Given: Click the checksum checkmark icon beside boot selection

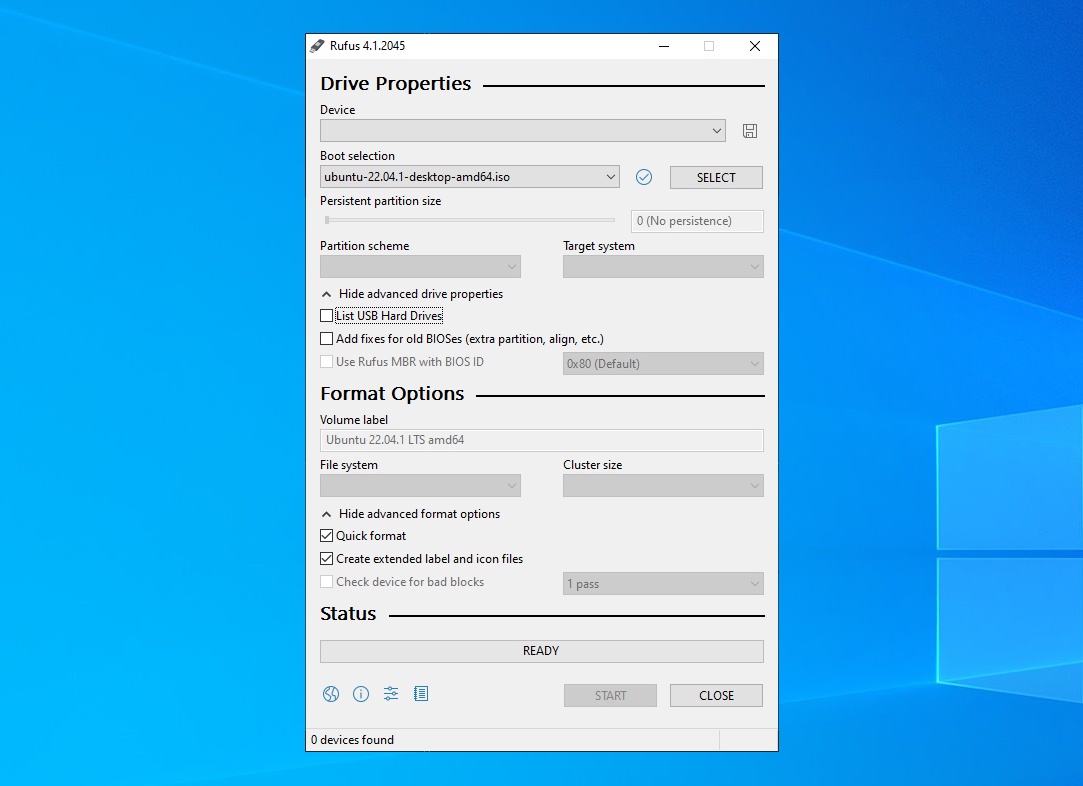Looking at the screenshot, I should coord(644,178).
